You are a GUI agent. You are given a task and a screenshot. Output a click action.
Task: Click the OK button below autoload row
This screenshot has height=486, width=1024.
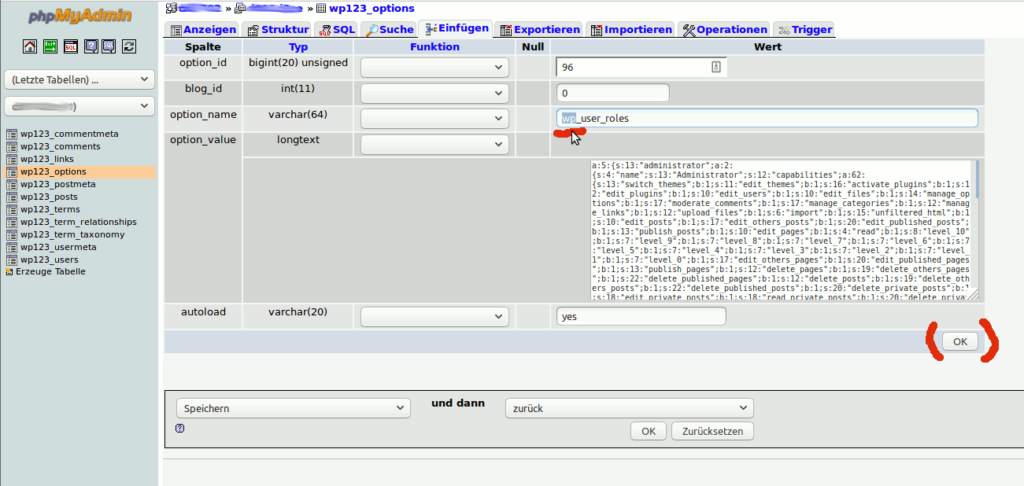959,341
